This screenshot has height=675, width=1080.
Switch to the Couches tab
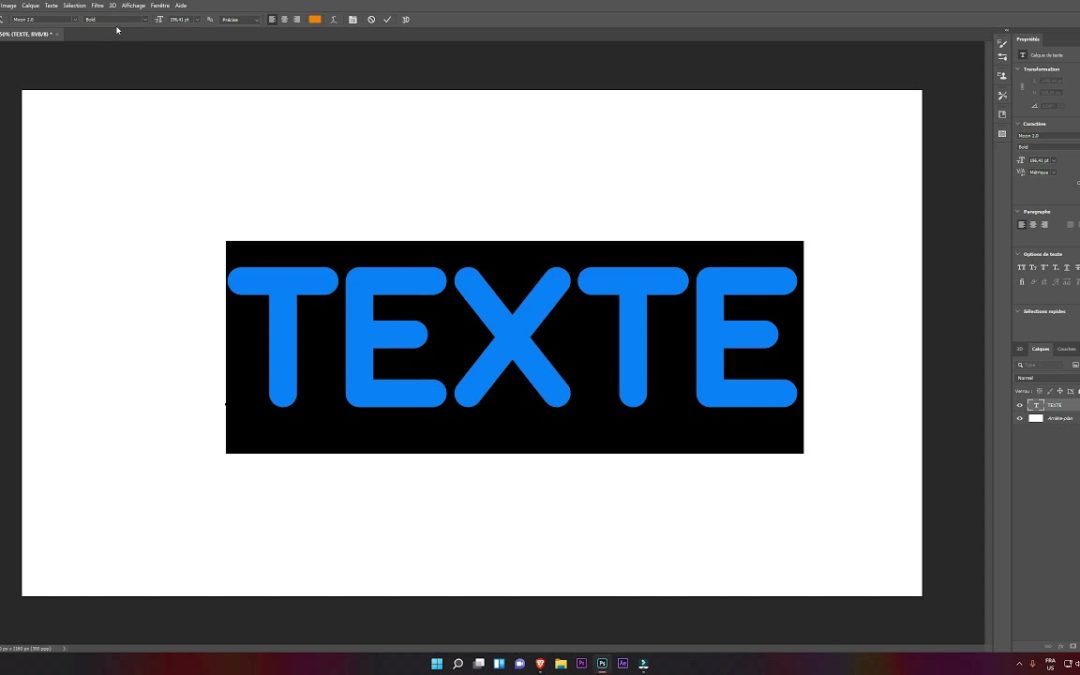[1066, 349]
